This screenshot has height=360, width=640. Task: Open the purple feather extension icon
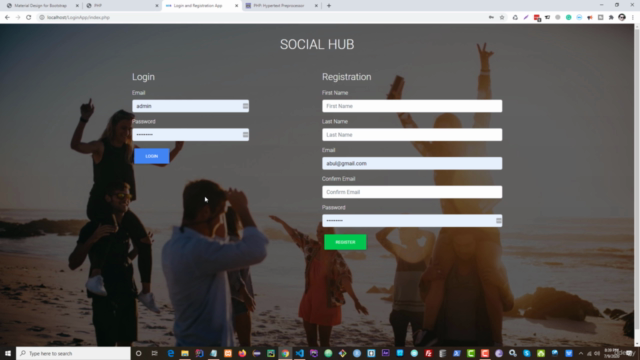526,18
